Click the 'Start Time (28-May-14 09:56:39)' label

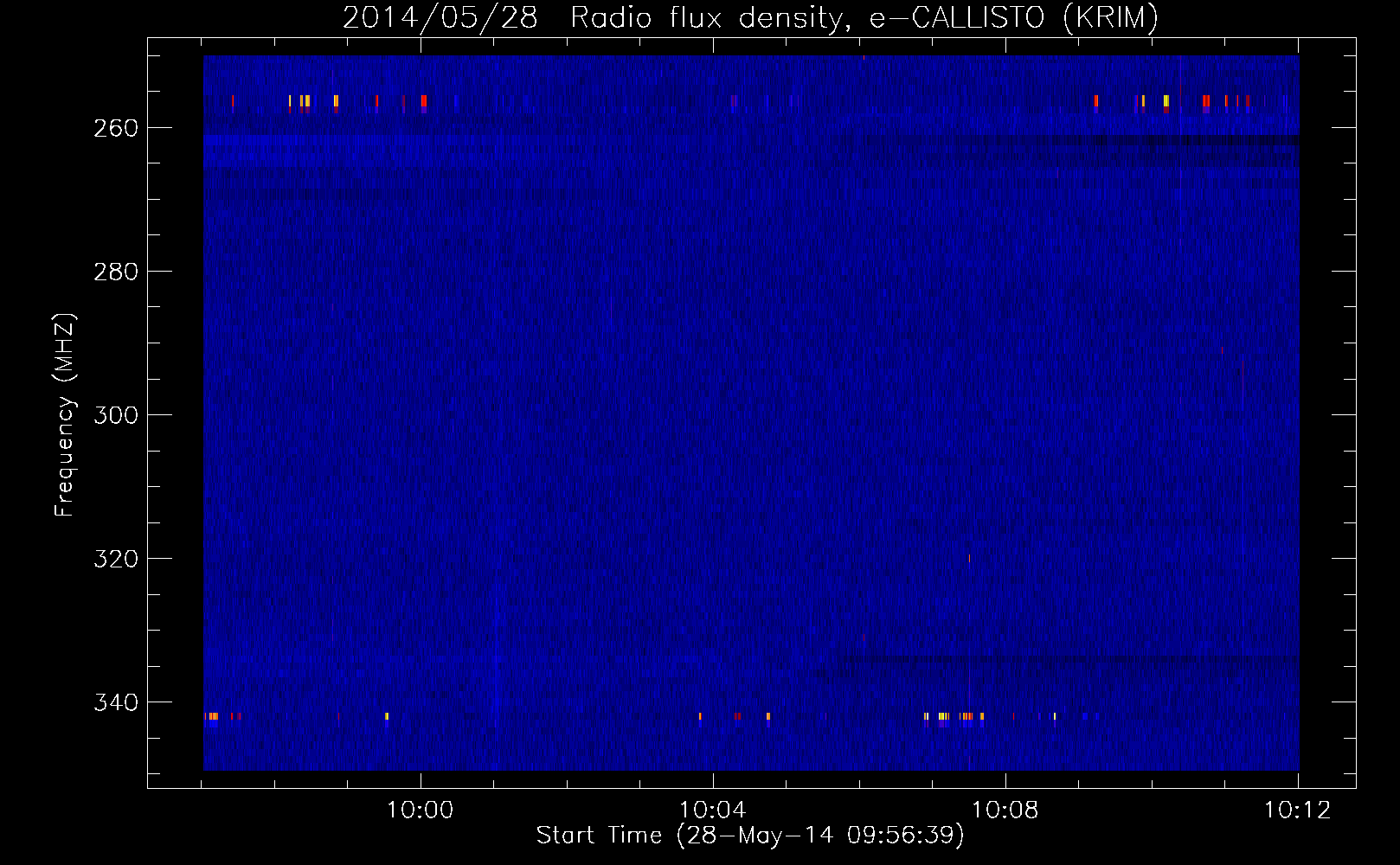coord(750,836)
